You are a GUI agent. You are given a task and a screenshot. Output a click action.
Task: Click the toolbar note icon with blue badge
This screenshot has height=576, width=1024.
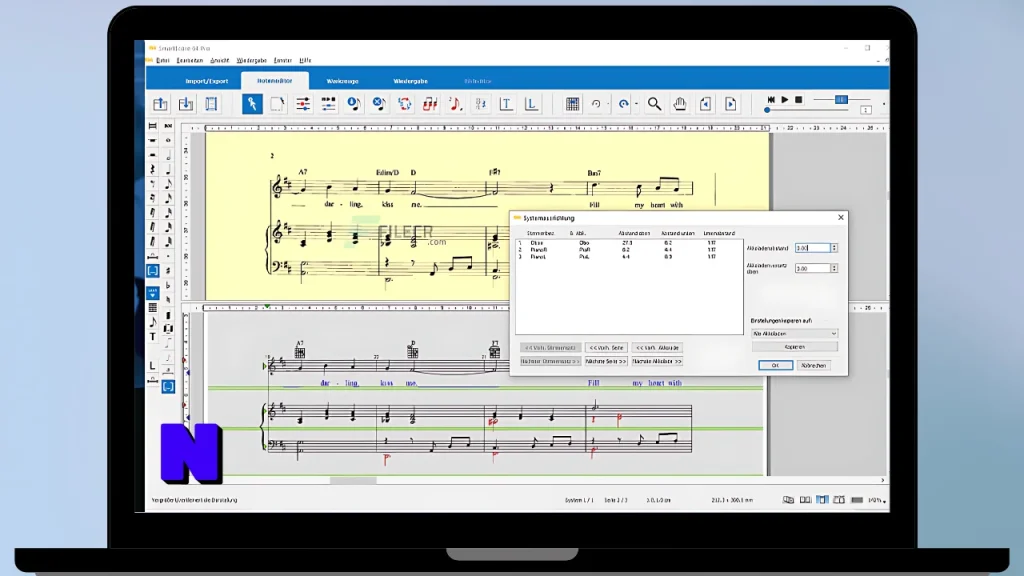(x=354, y=104)
